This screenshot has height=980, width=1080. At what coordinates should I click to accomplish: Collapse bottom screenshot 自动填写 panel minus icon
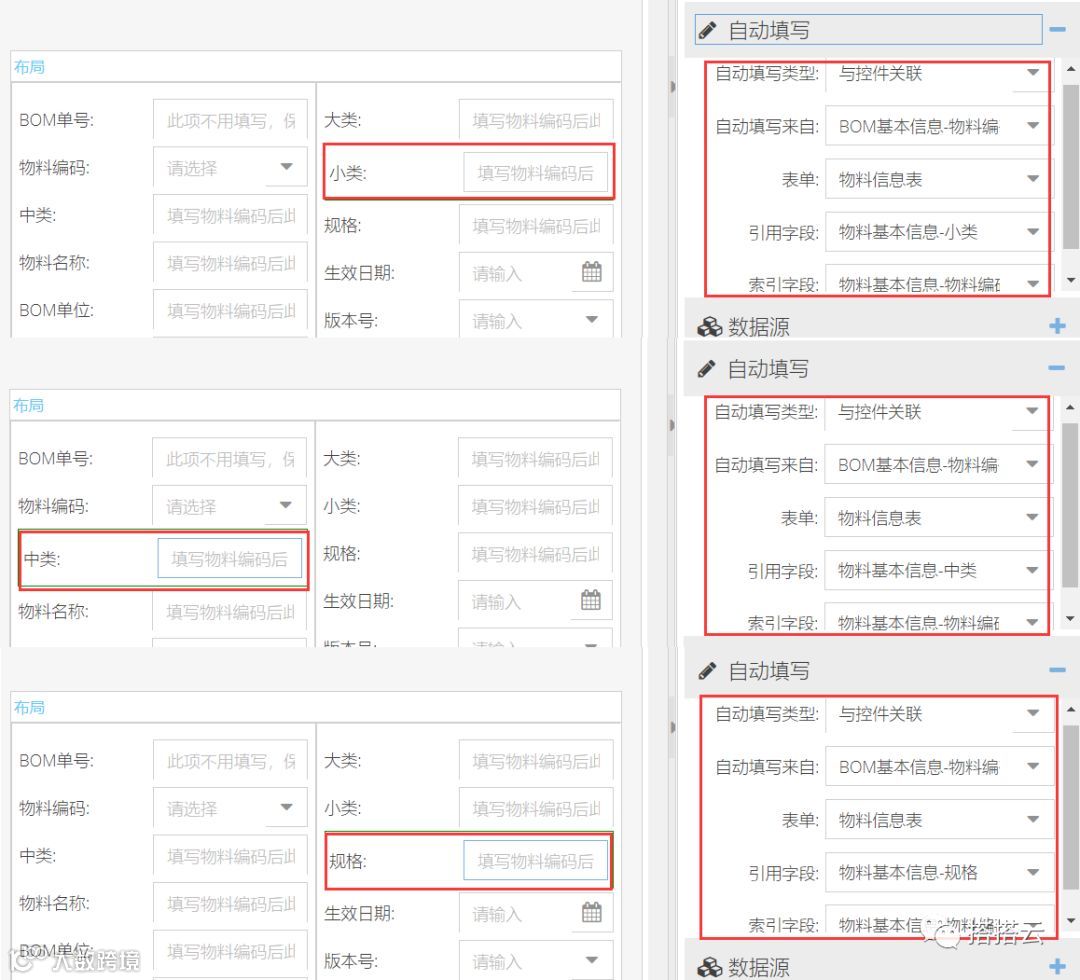click(1057, 669)
